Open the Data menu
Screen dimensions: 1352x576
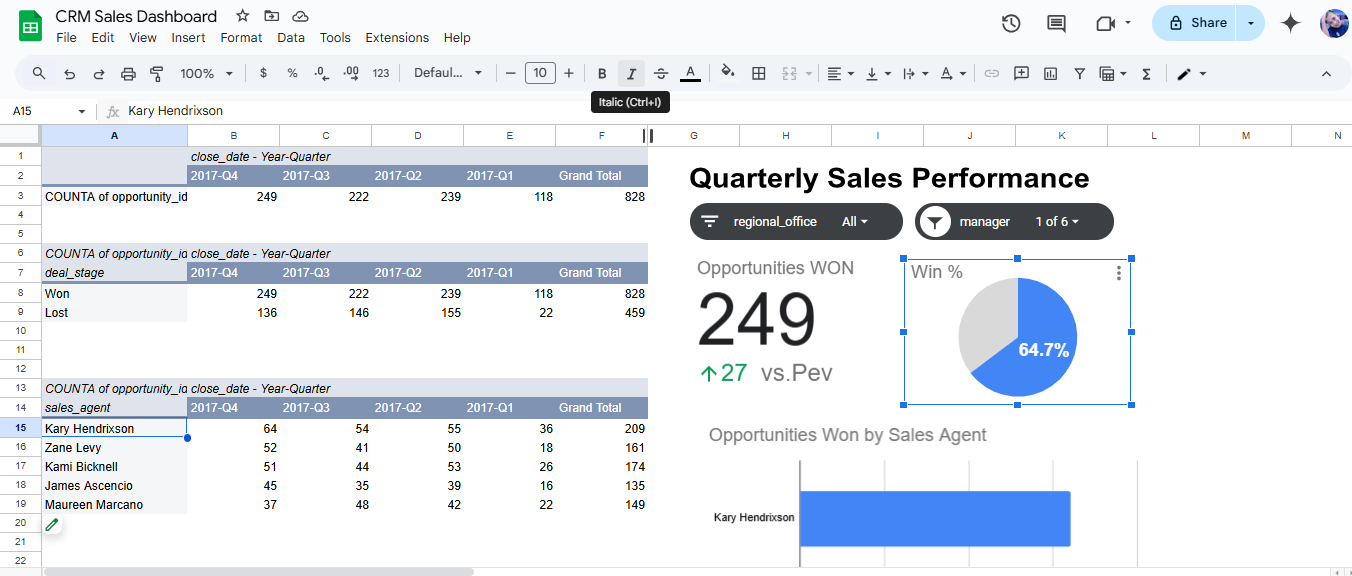pos(291,37)
